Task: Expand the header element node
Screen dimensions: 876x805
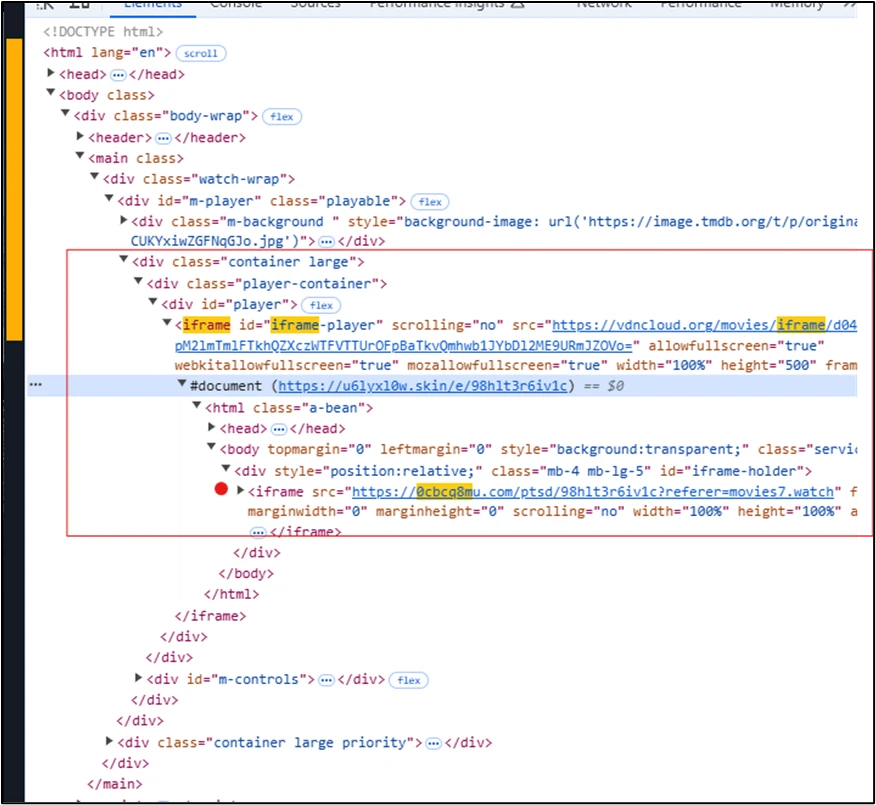Action: 80,136
